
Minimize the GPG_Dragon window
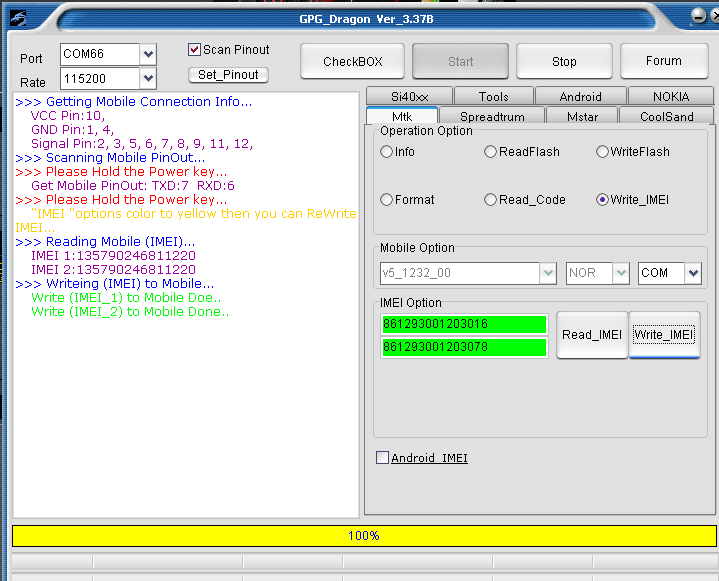[x=698, y=16]
